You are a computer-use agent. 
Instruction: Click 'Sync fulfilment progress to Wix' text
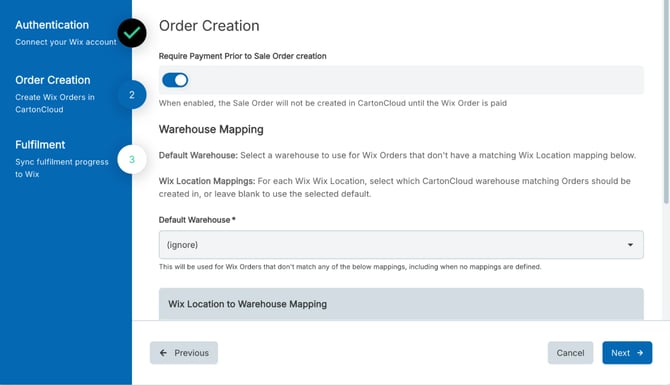(x=62, y=168)
